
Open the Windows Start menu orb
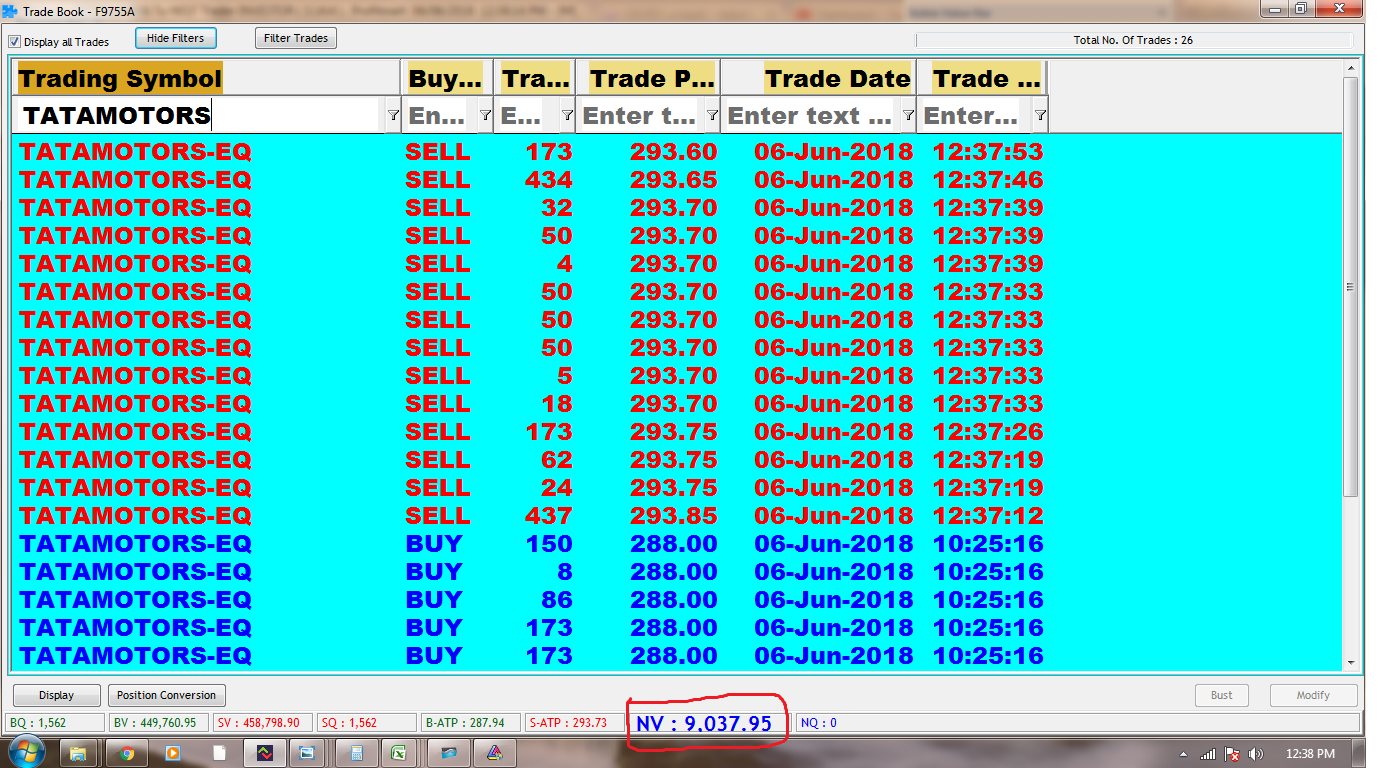27,752
